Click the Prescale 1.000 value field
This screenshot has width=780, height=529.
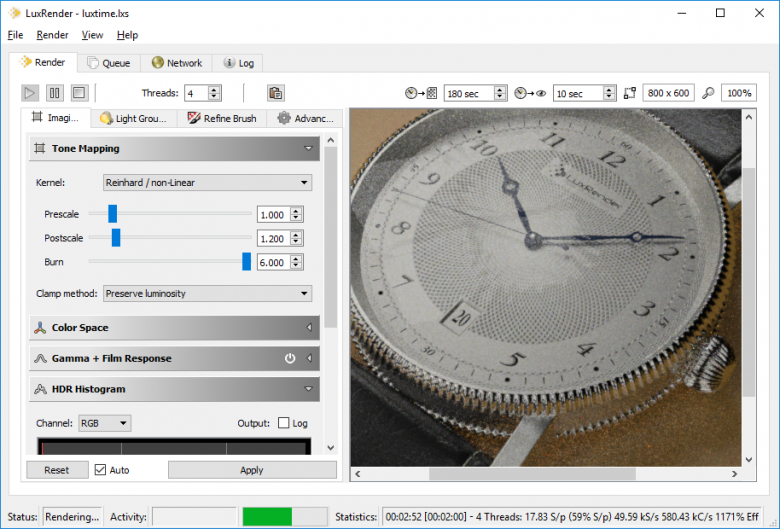(x=274, y=214)
